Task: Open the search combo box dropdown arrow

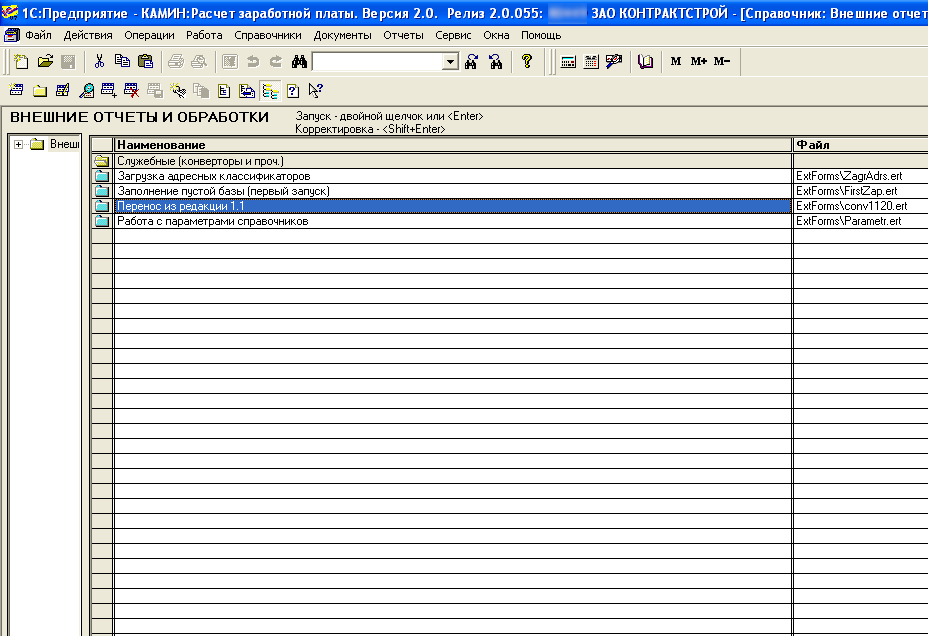Action: (x=450, y=62)
